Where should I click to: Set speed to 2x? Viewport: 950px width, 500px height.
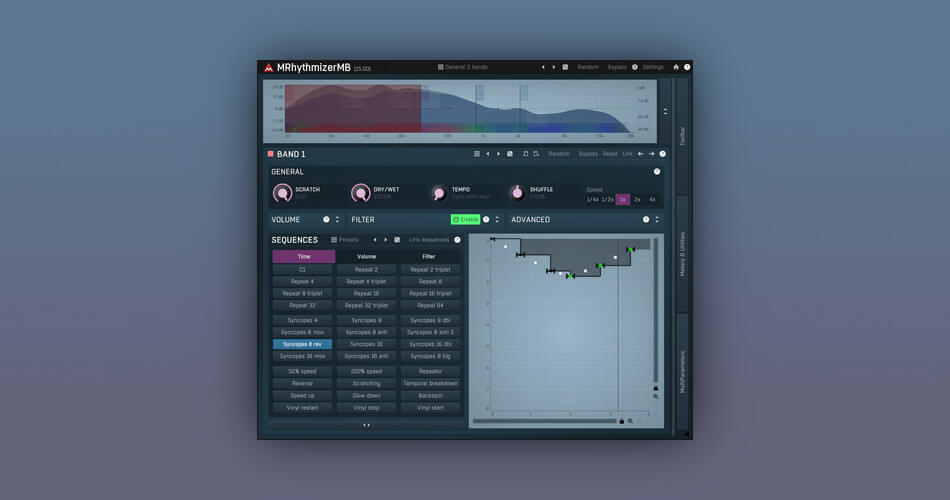pyautogui.click(x=637, y=199)
